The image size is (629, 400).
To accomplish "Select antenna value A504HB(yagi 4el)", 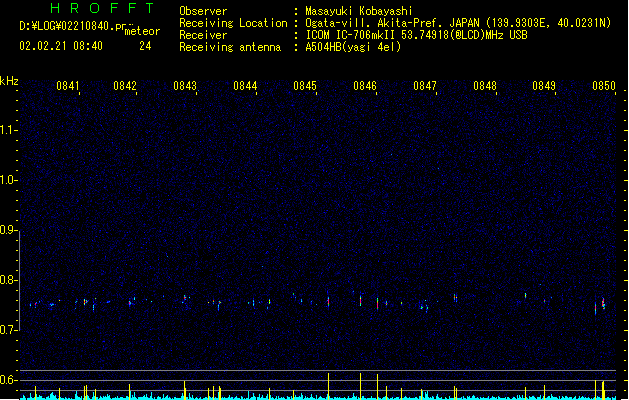I will point(353,47).
